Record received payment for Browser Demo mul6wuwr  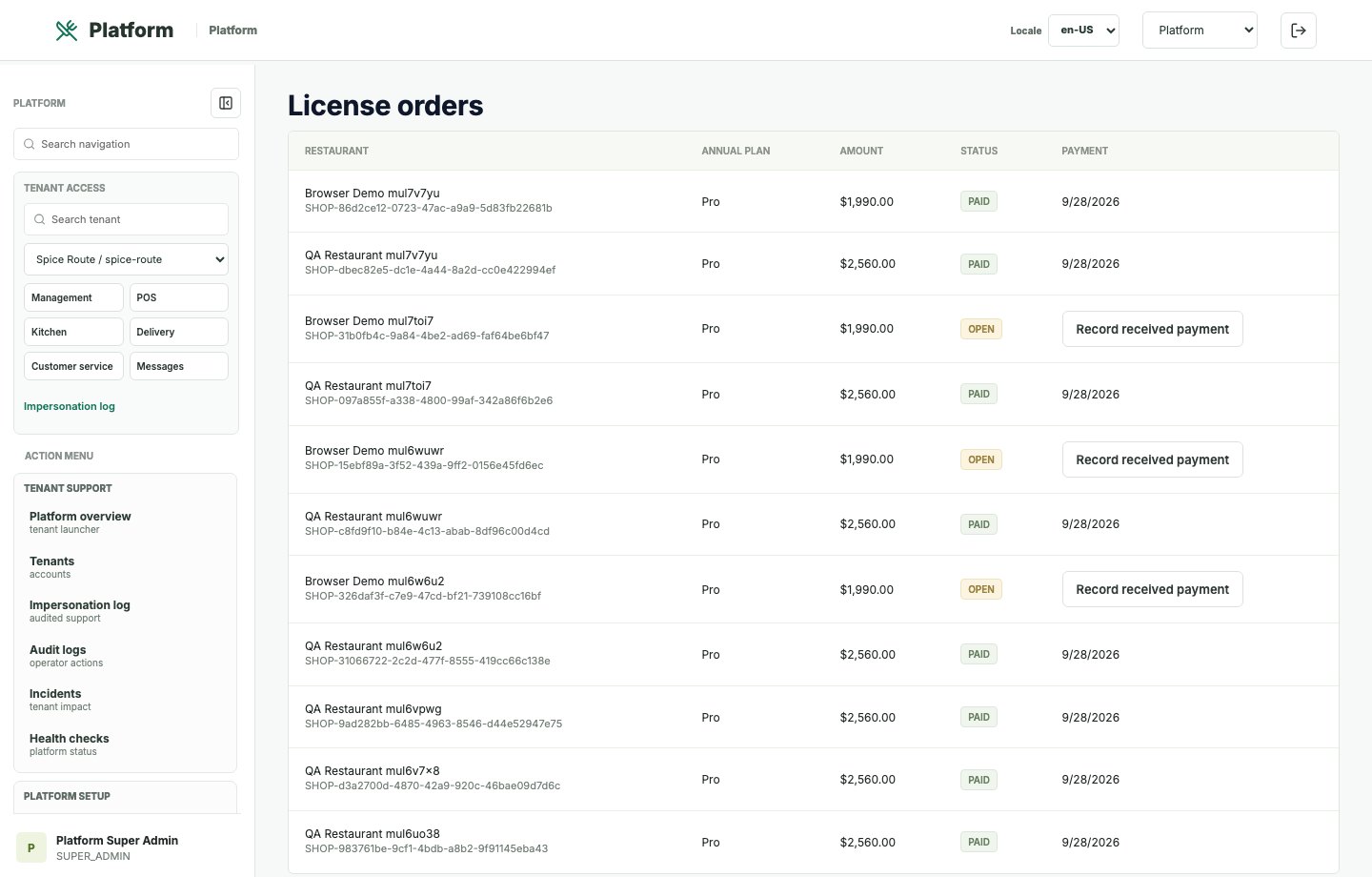point(1152,459)
